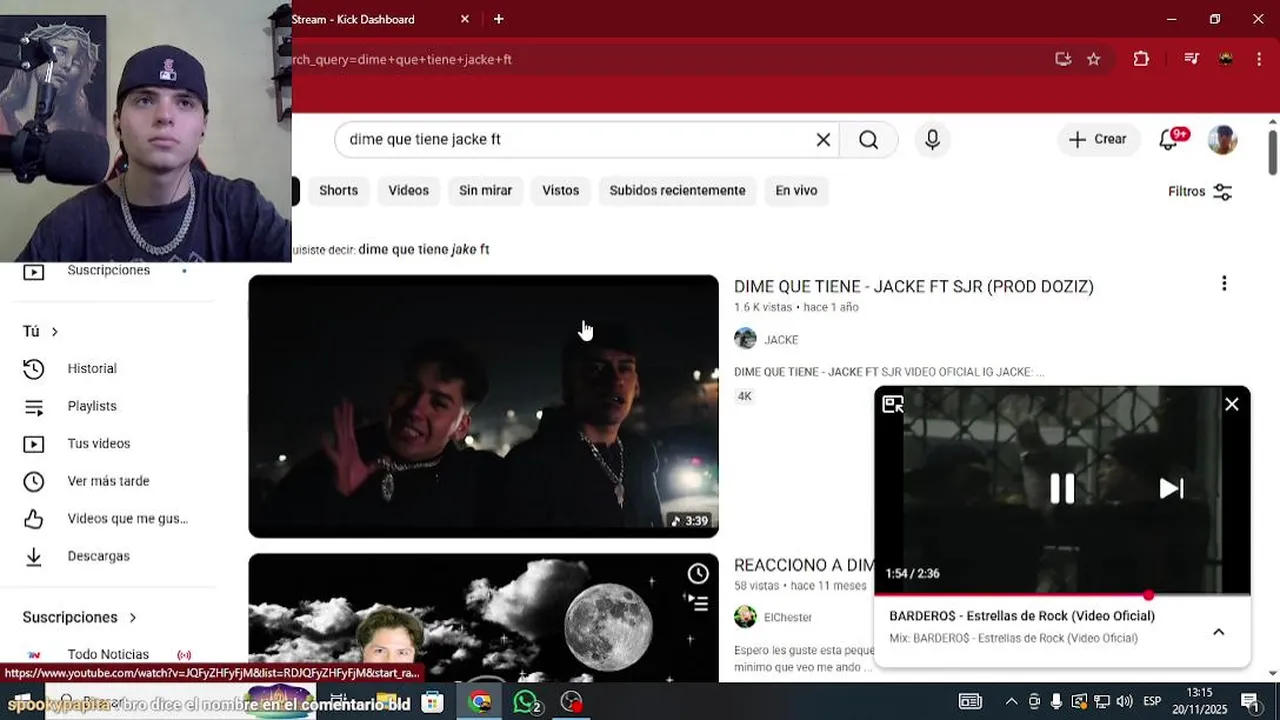Open the moon reaction video thumbnail
Viewport: 1280px width, 720px height.
point(483,617)
